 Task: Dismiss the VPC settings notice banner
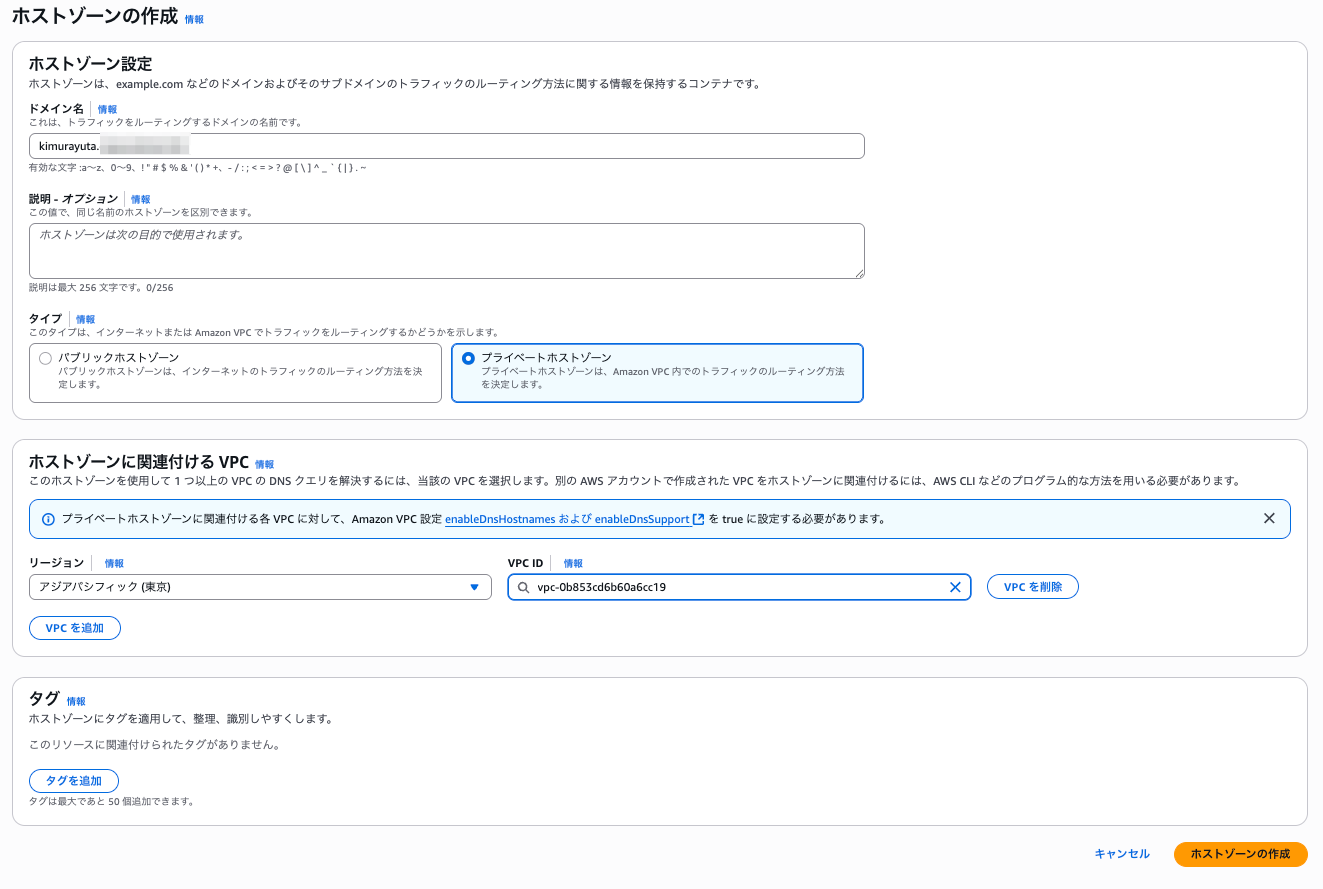point(1269,518)
